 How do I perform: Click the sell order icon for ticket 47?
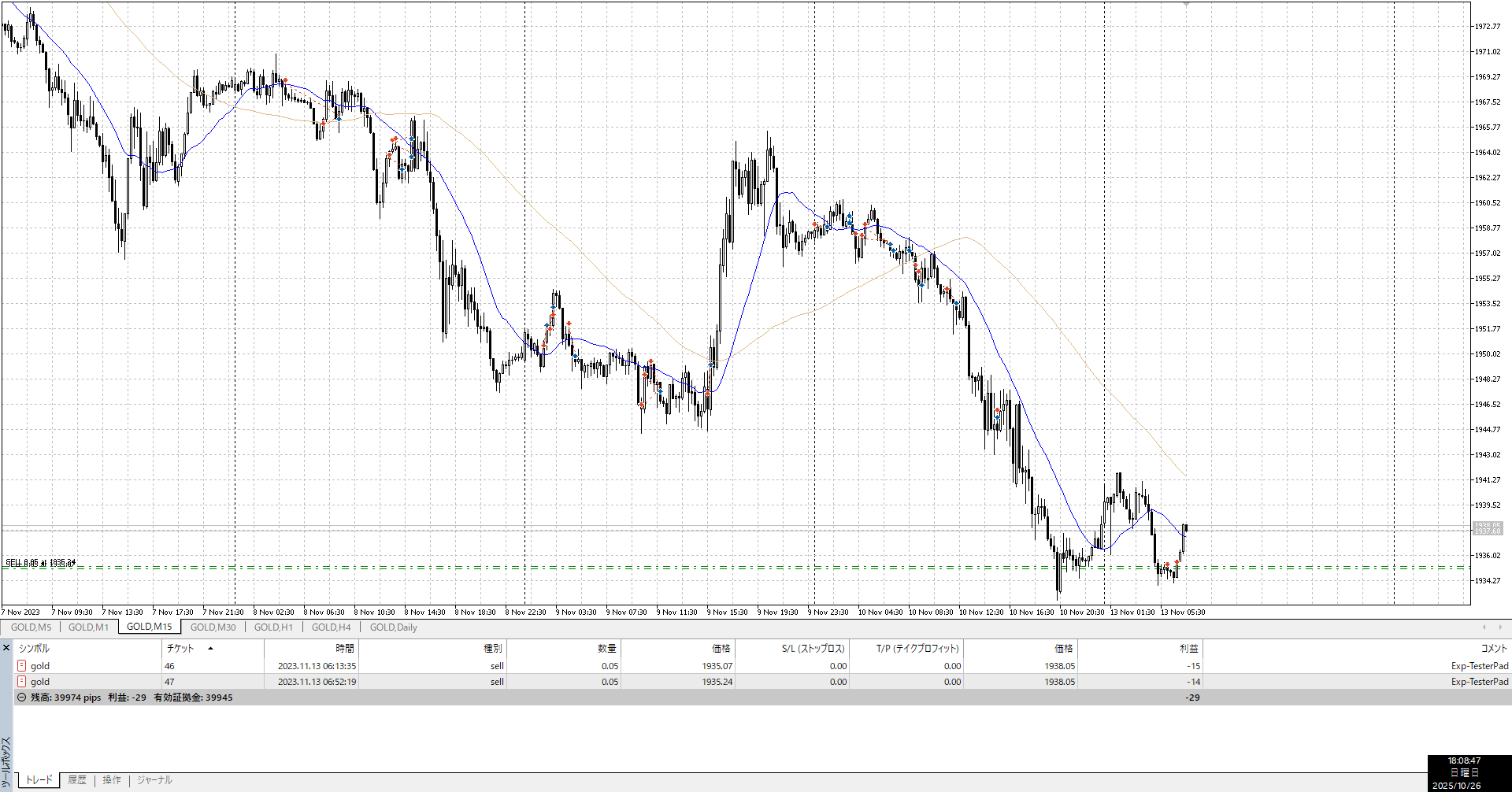click(x=22, y=682)
